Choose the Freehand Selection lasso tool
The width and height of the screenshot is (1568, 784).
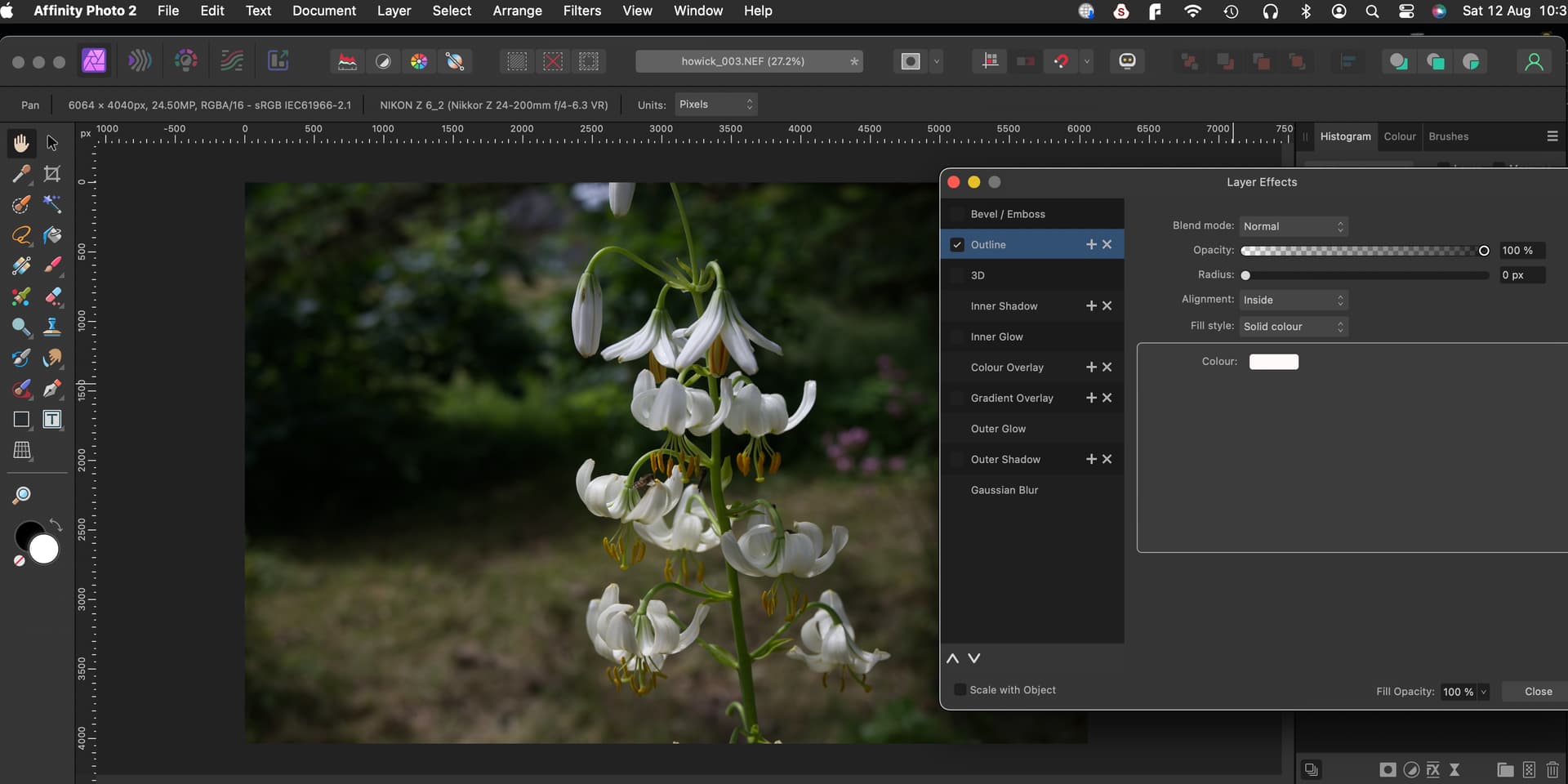pos(21,235)
